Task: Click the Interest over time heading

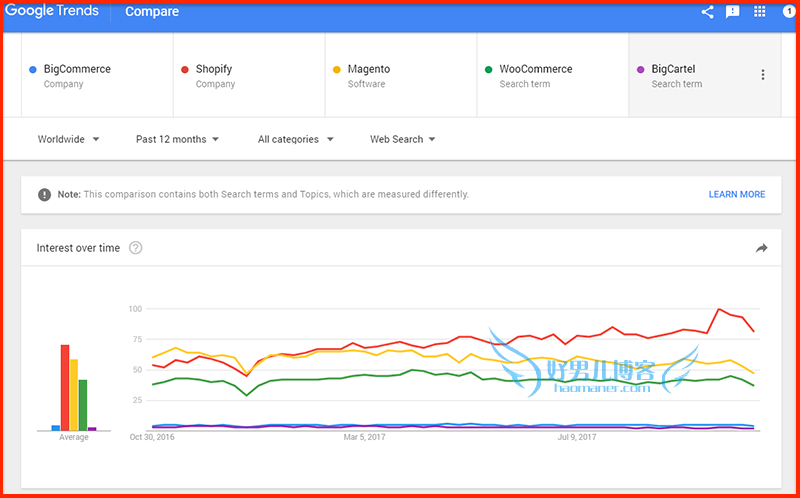Action: [x=78, y=248]
